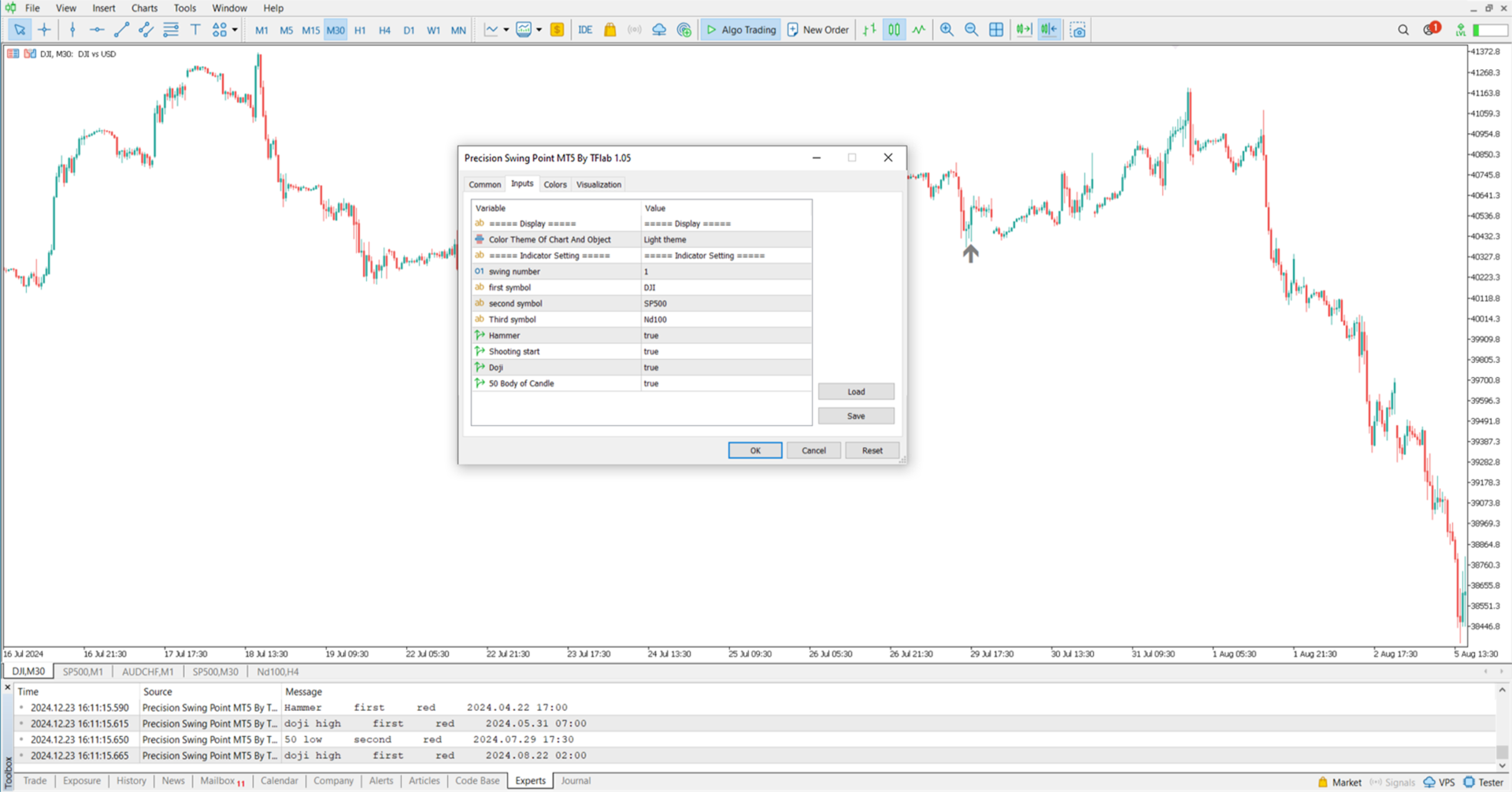
Task: Zoom in on the chart
Action: click(x=947, y=30)
